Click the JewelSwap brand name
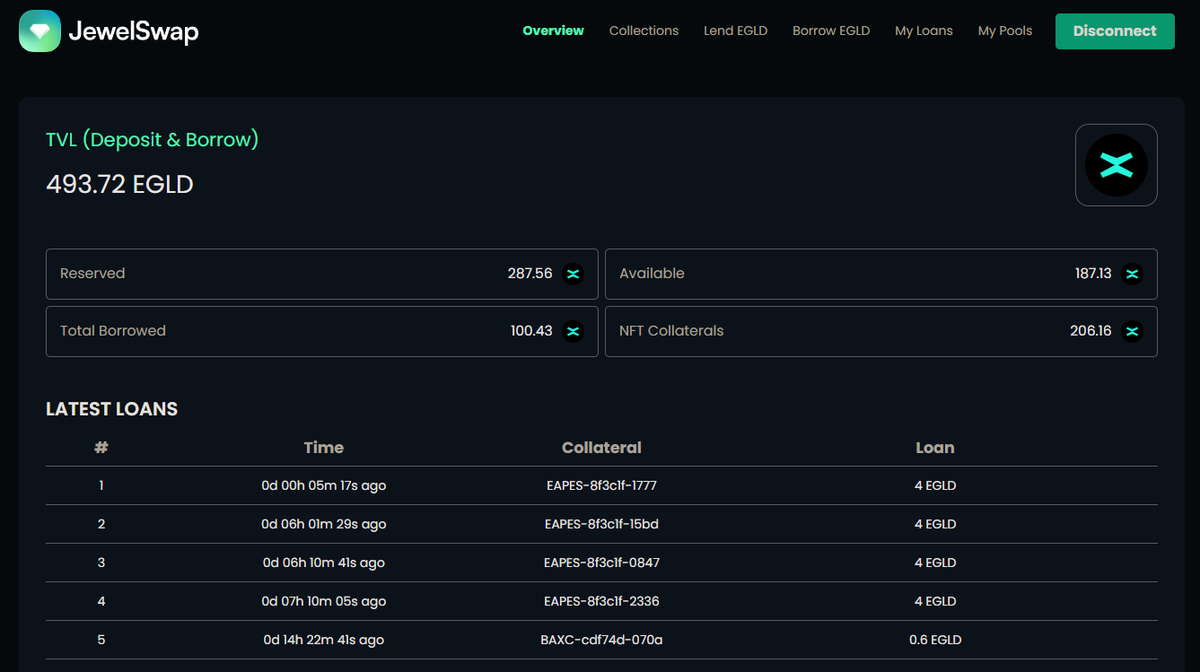This screenshot has width=1200, height=672. pos(134,31)
